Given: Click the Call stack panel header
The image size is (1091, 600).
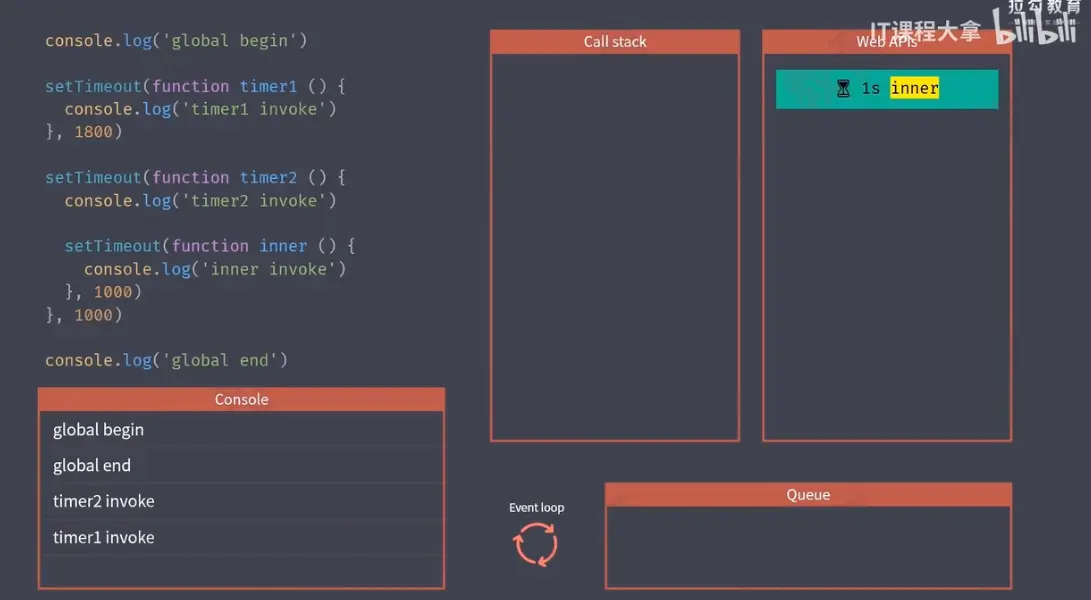Looking at the screenshot, I should [615, 42].
